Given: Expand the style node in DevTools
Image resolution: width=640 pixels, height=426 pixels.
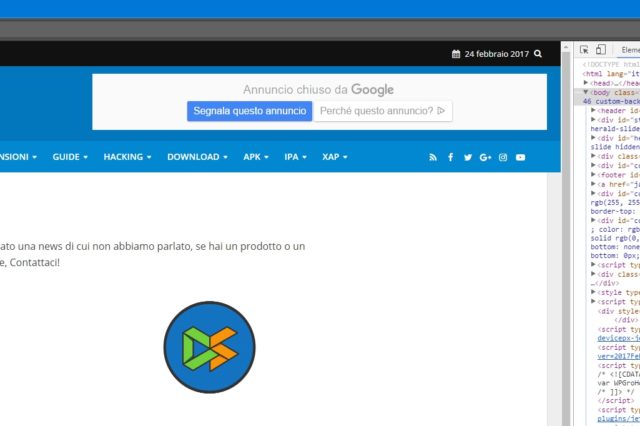Looking at the screenshot, I should pyautogui.click(x=593, y=292).
